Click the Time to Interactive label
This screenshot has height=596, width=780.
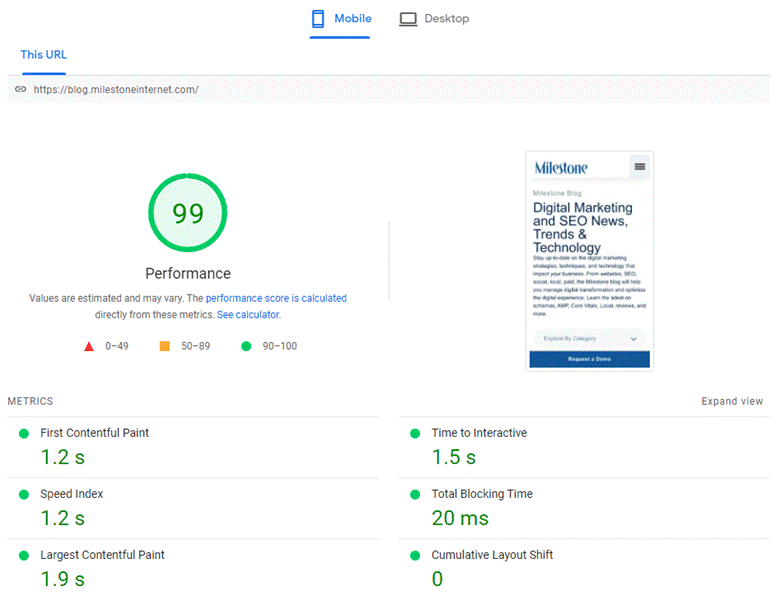click(x=479, y=433)
